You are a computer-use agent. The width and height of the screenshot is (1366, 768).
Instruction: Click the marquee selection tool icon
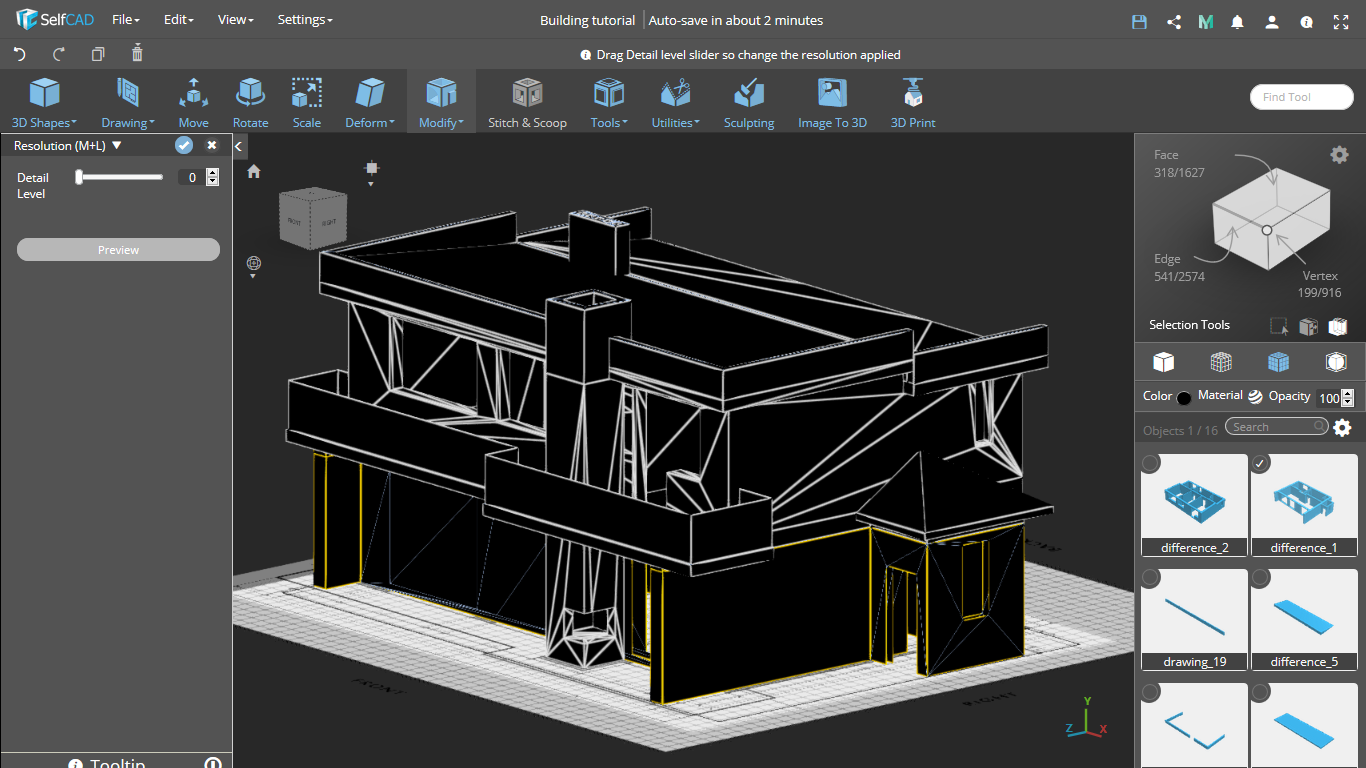click(1278, 326)
